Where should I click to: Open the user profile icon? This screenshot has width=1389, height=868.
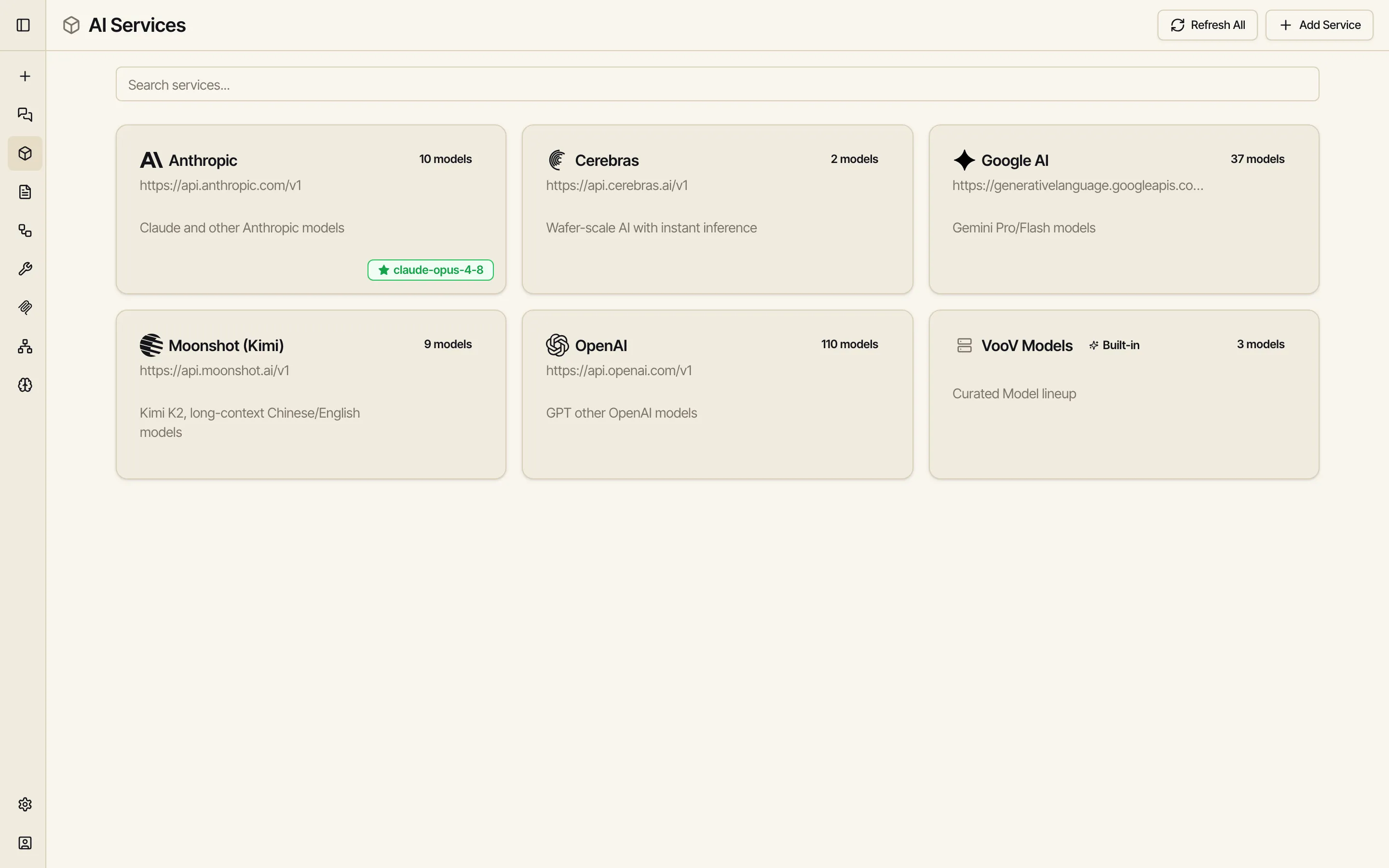point(25,843)
